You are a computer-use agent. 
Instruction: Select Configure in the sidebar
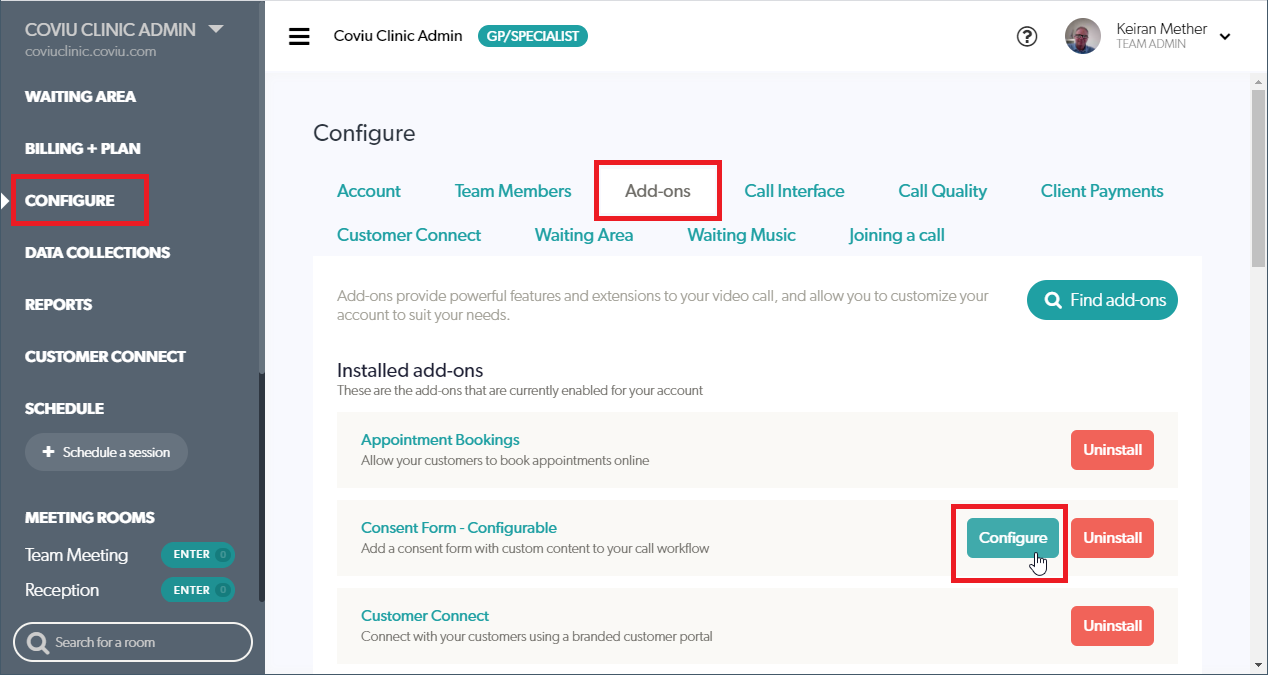(70, 201)
